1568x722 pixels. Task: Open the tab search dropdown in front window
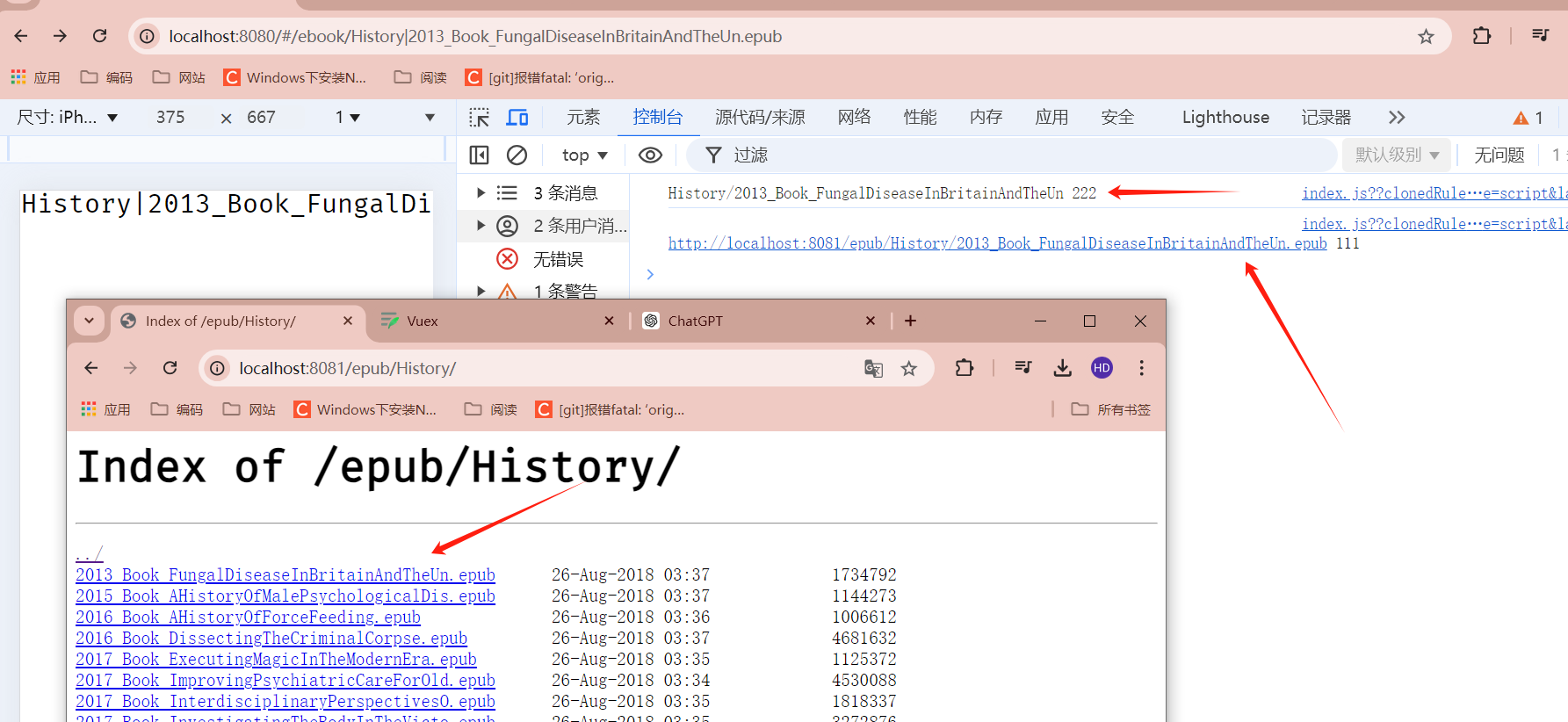[x=89, y=321]
